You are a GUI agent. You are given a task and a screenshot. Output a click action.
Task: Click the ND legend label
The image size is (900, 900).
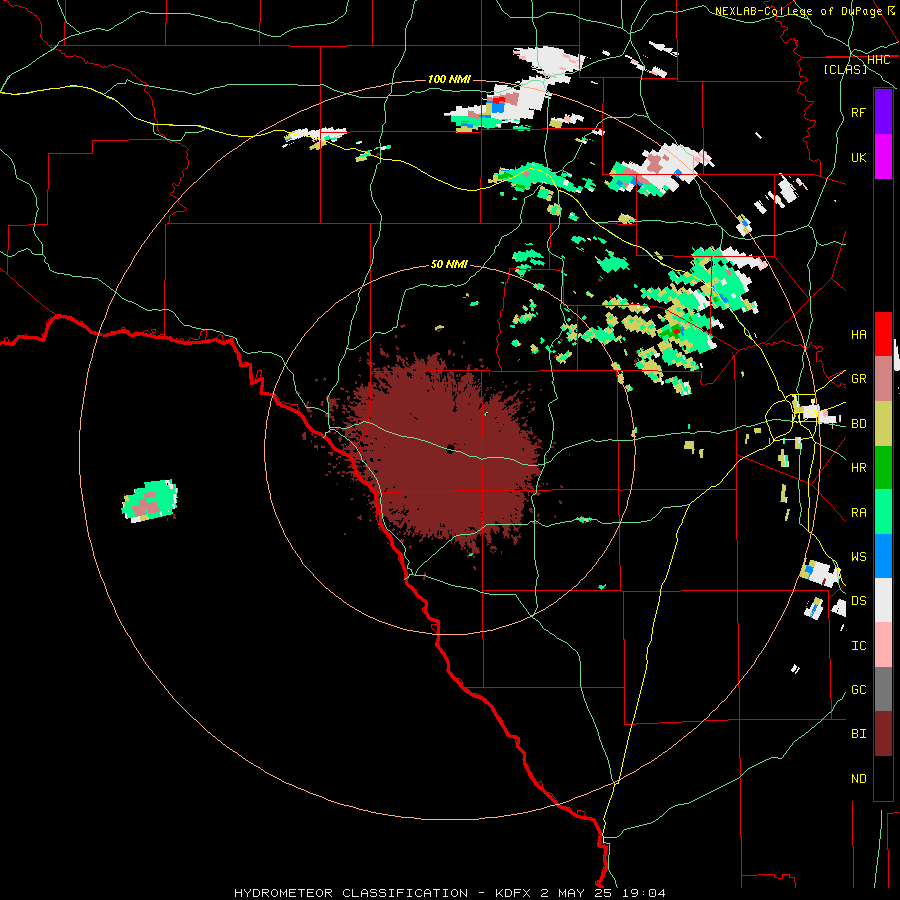coord(858,779)
